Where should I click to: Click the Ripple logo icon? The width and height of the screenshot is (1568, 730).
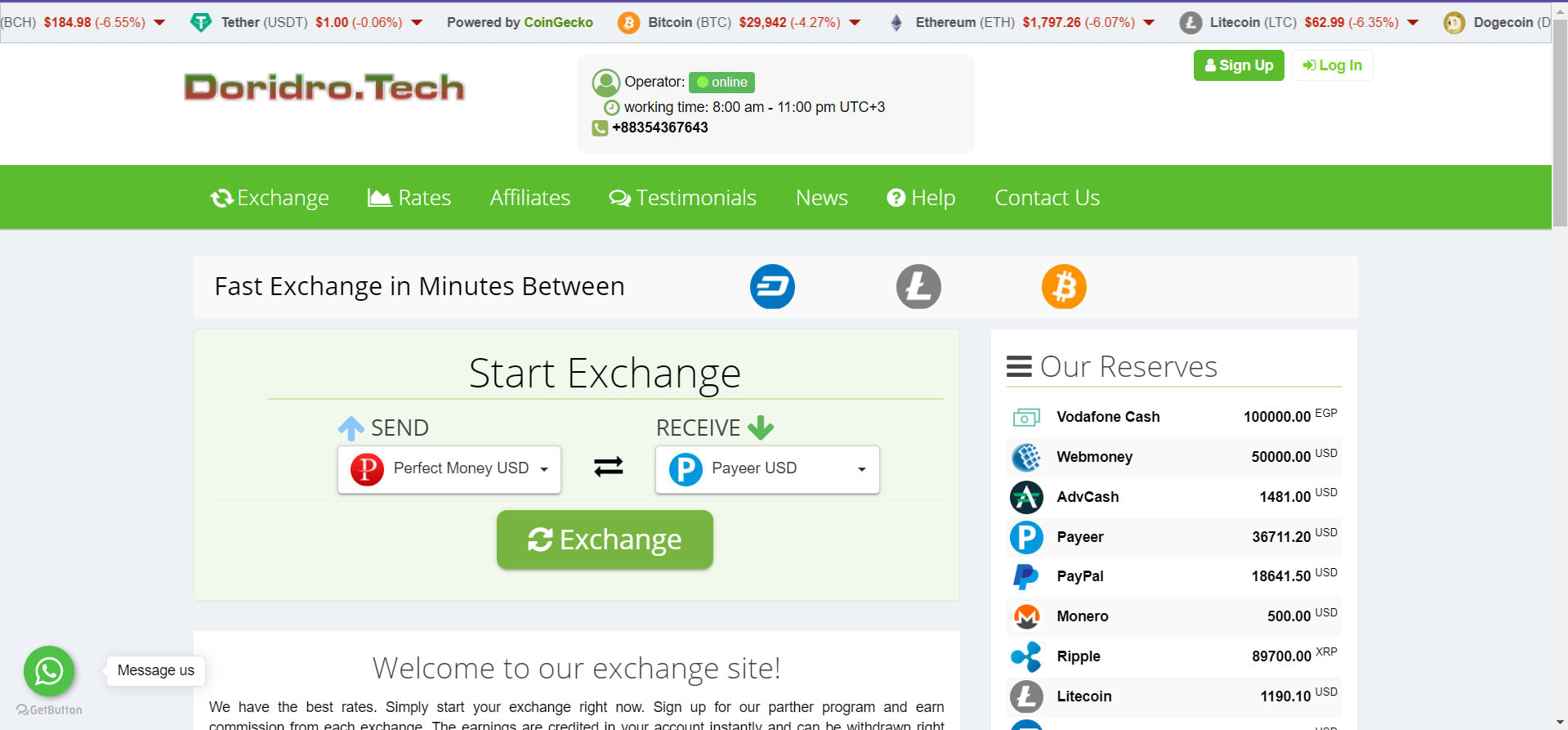click(x=1026, y=656)
